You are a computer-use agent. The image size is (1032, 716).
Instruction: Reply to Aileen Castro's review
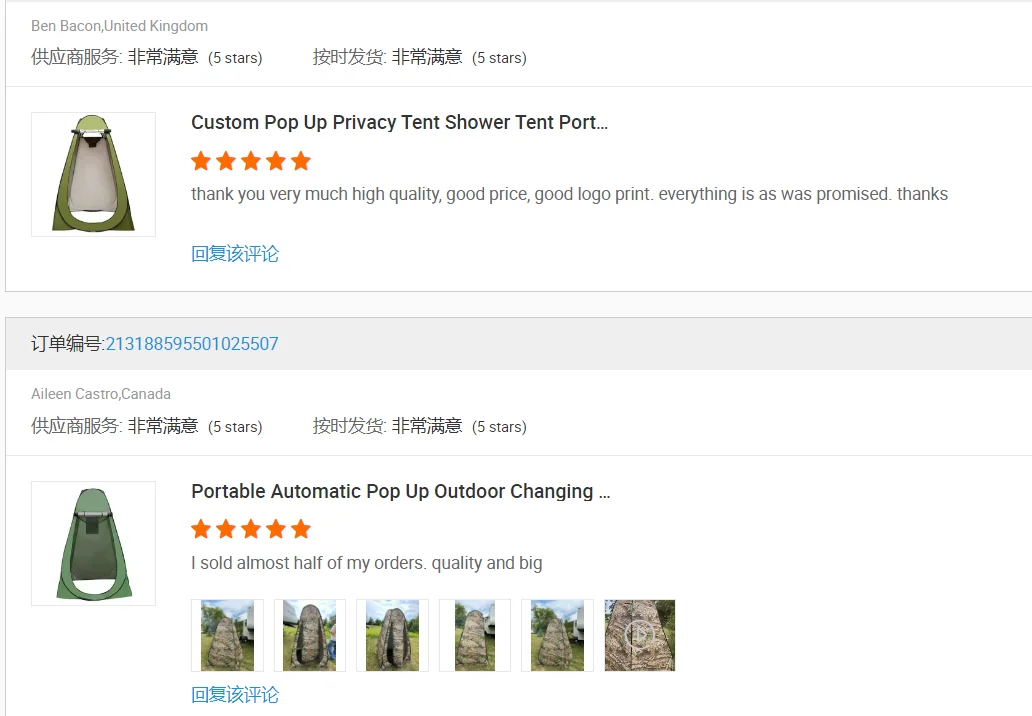[235, 695]
